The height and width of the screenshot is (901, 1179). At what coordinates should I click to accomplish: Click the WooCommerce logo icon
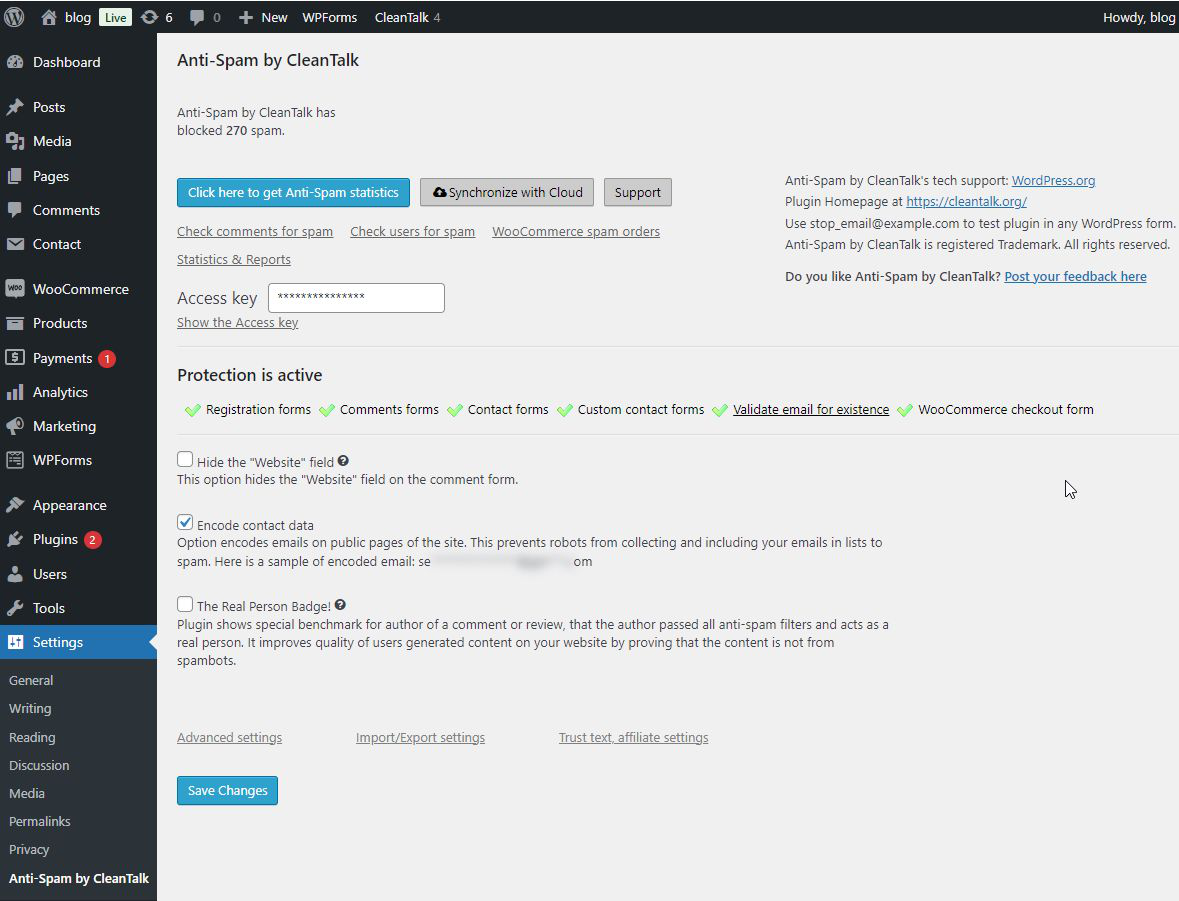point(15,289)
